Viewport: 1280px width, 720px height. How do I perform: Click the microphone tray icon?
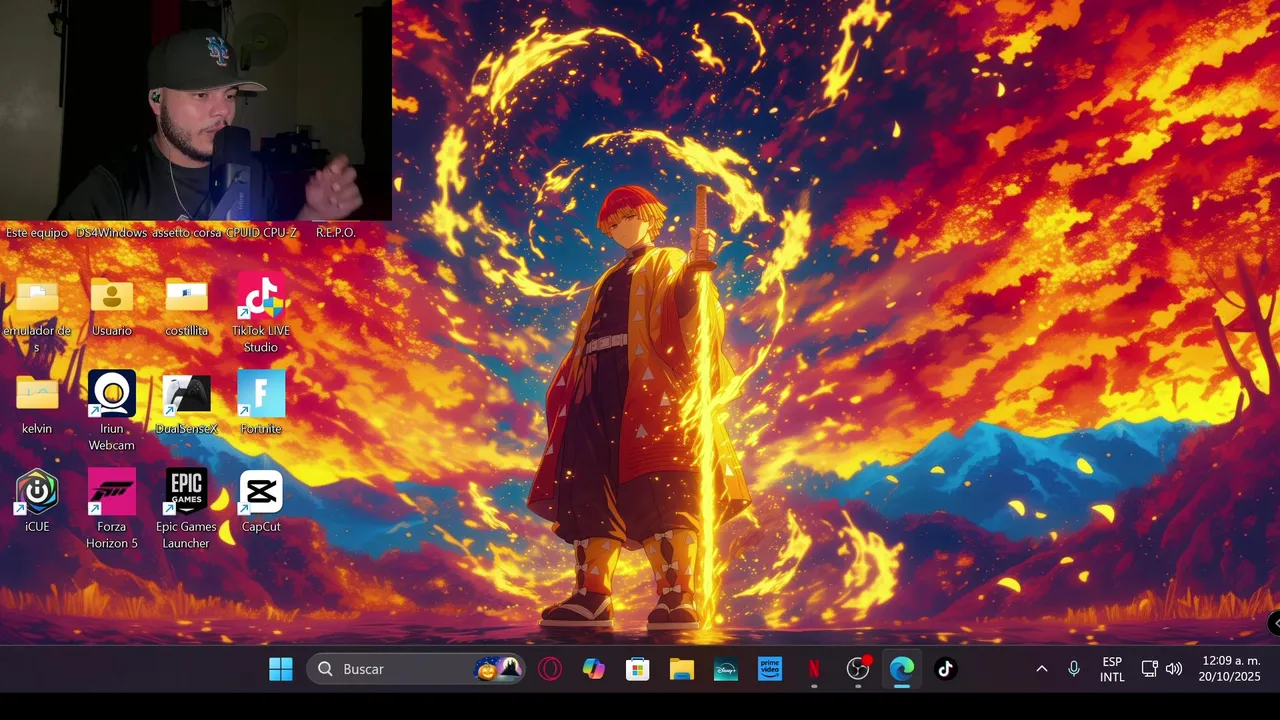1074,669
